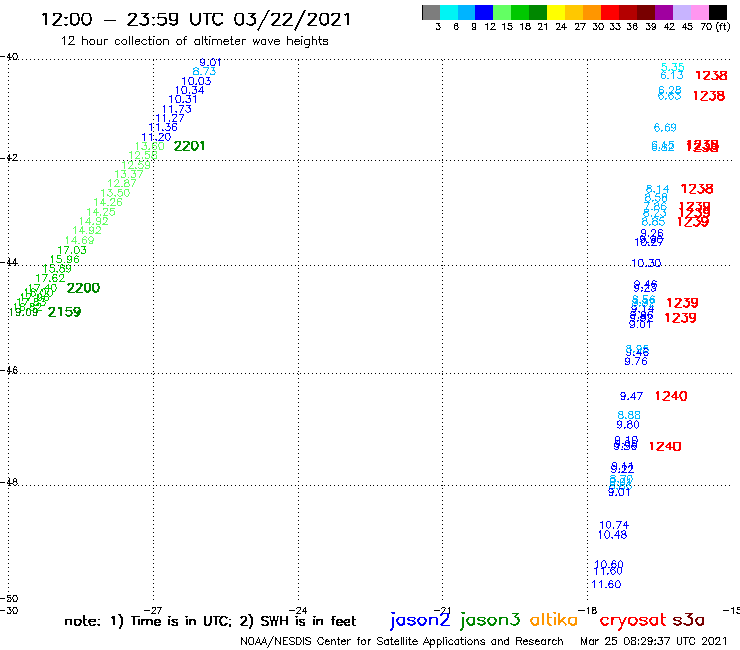
Task: Click the wave height value "13.50"
Action: pos(115,193)
